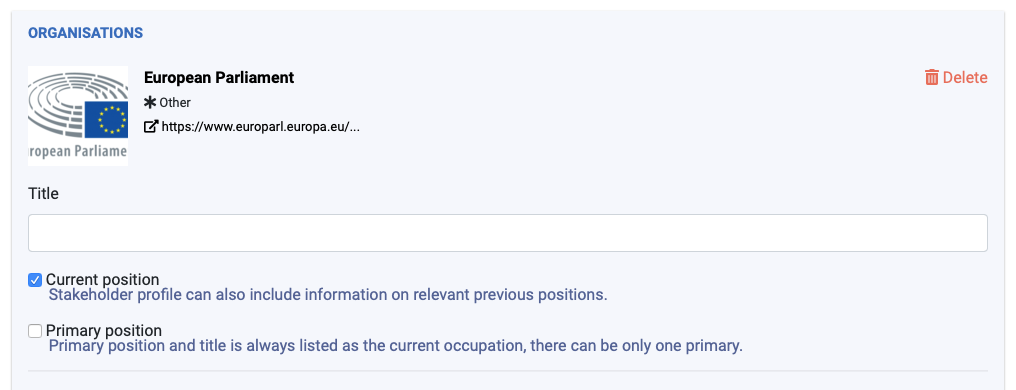The height and width of the screenshot is (390, 1016).
Task: Click the Title field label
Action: click(x=43, y=194)
